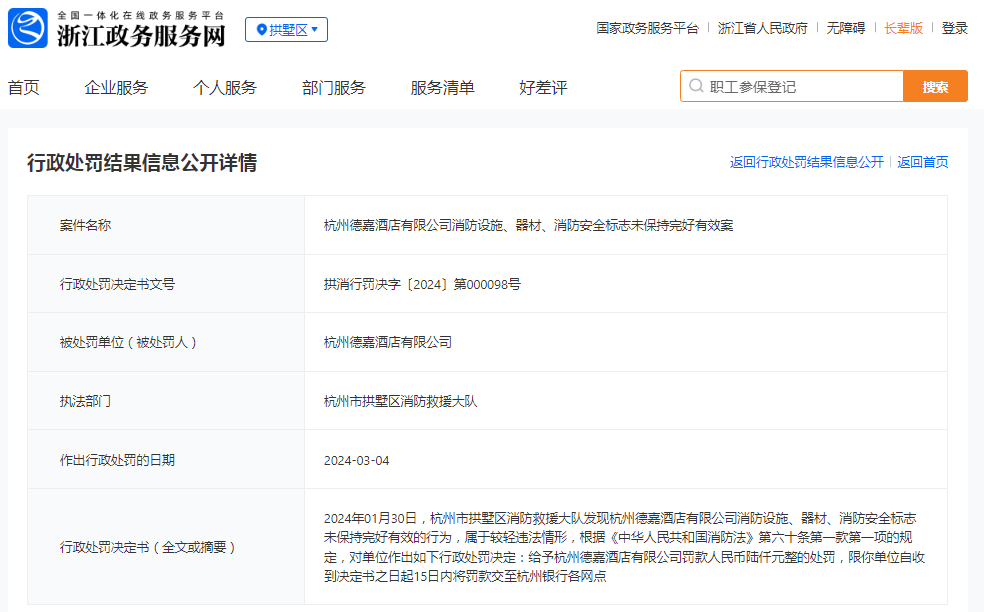
Task: Click the case name ending 未保持完好有效案
Action: (x=528, y=225)
